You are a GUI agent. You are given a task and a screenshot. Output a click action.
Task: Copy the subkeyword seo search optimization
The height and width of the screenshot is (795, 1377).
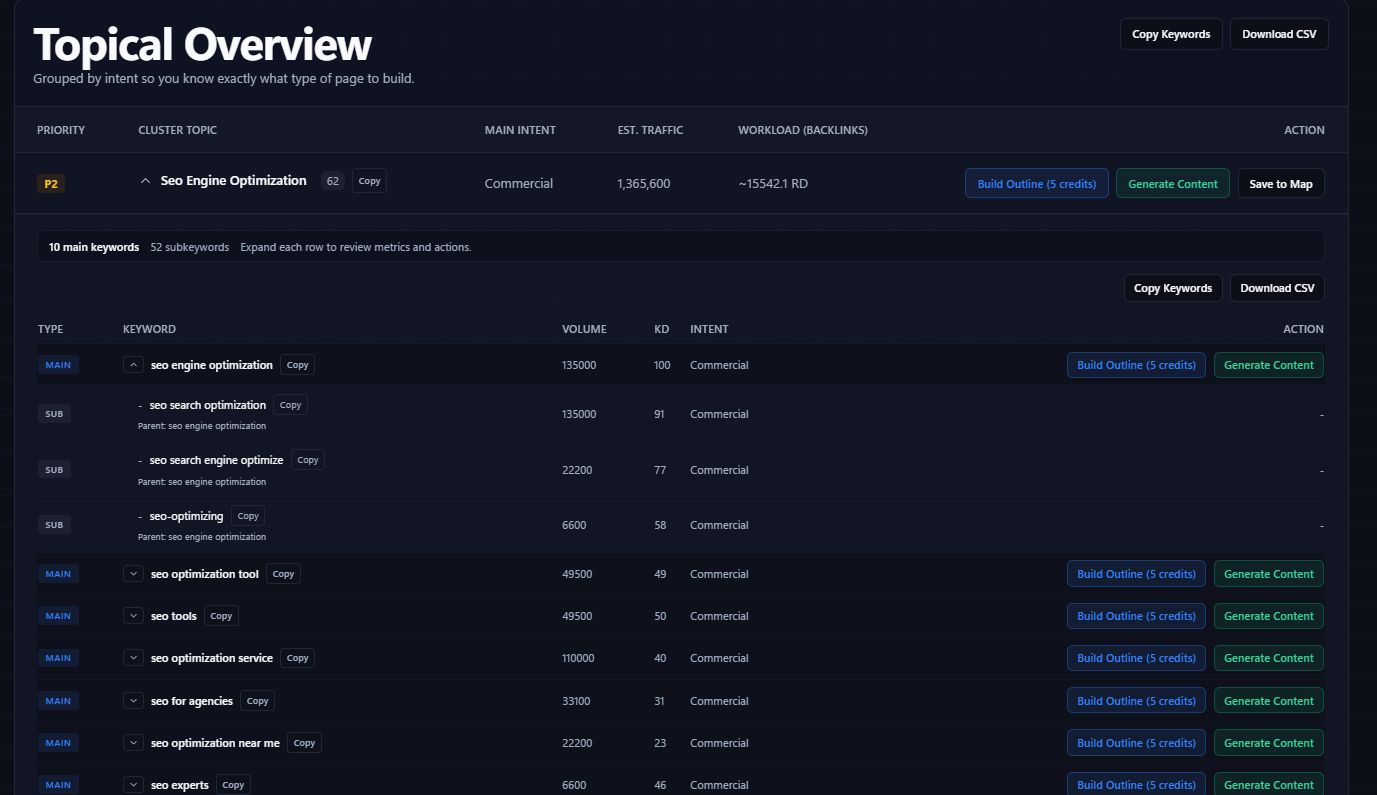(290, 405)
